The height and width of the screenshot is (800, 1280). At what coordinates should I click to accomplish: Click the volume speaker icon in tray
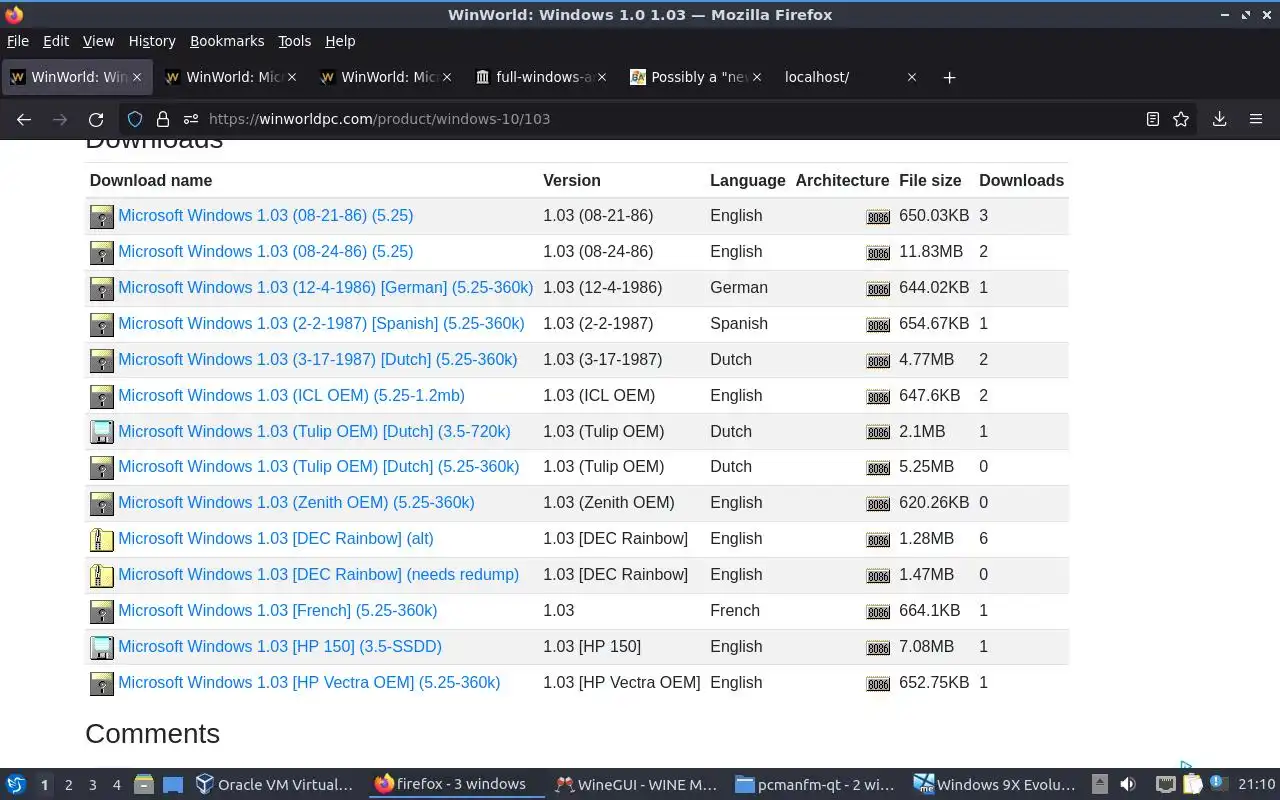click(x=1128, y=785)
